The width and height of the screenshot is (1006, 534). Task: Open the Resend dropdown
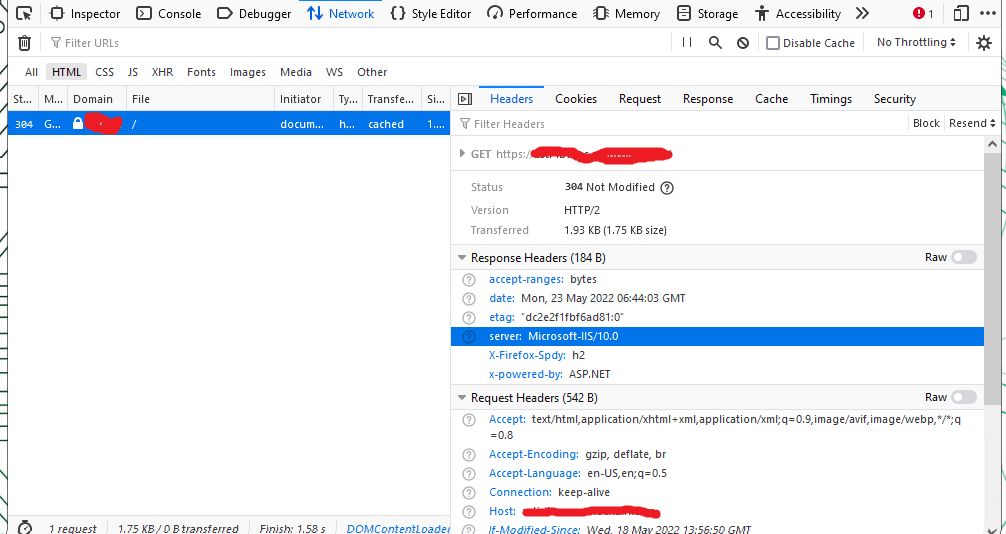972,123
